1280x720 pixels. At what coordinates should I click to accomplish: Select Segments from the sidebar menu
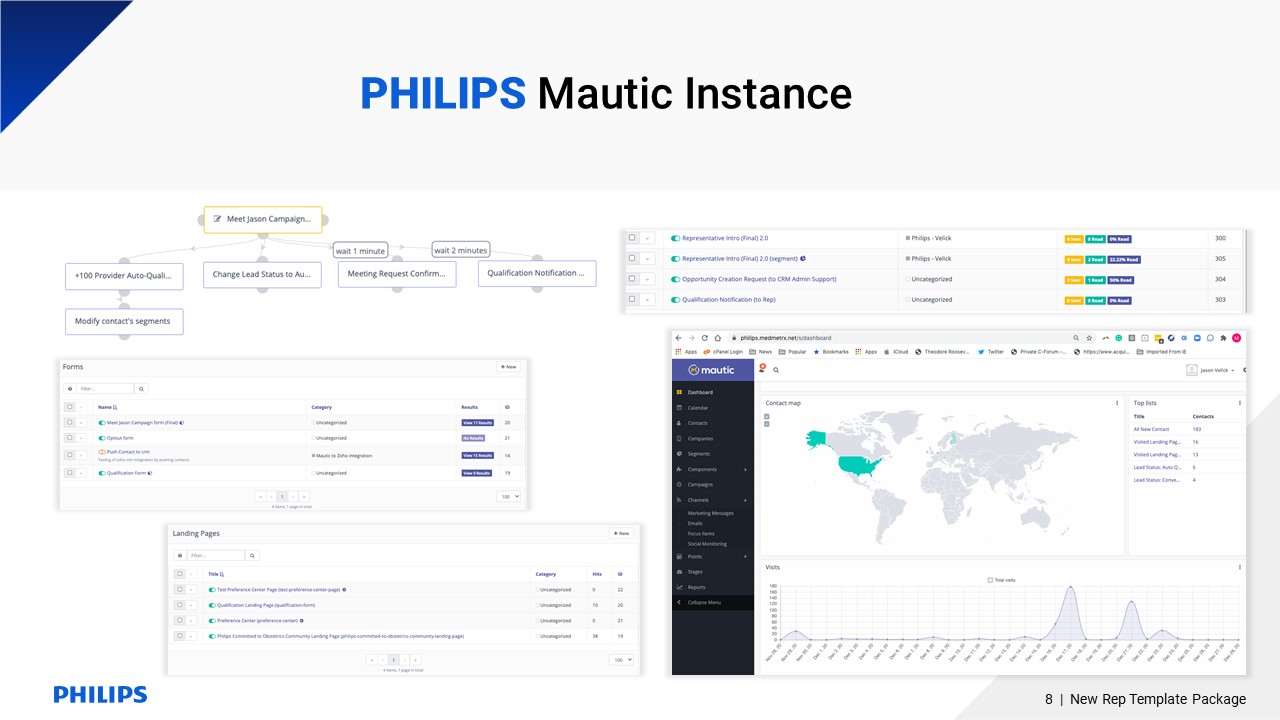(698, 454)
